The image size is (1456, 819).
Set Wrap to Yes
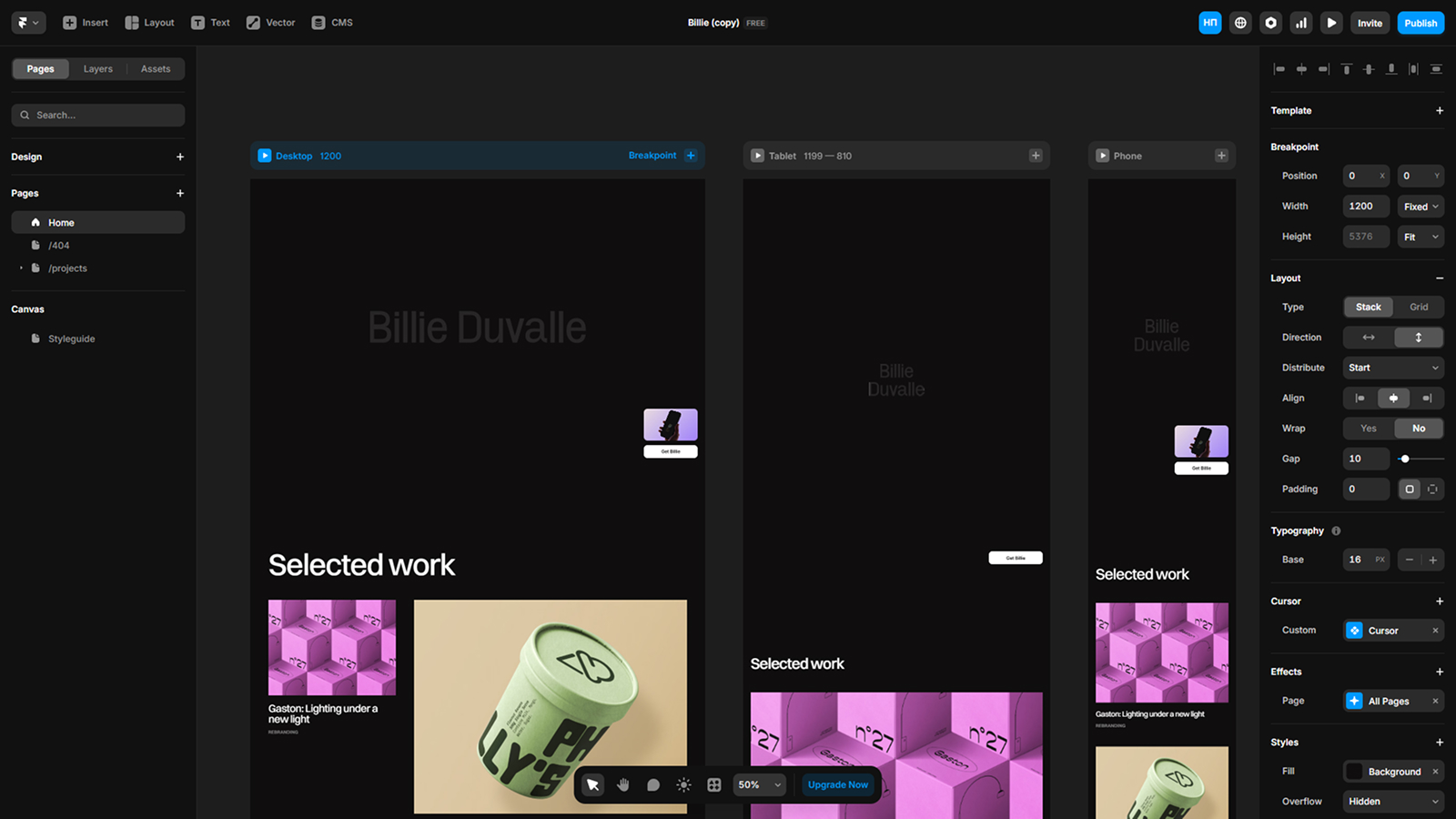(x=1368, y=428)
